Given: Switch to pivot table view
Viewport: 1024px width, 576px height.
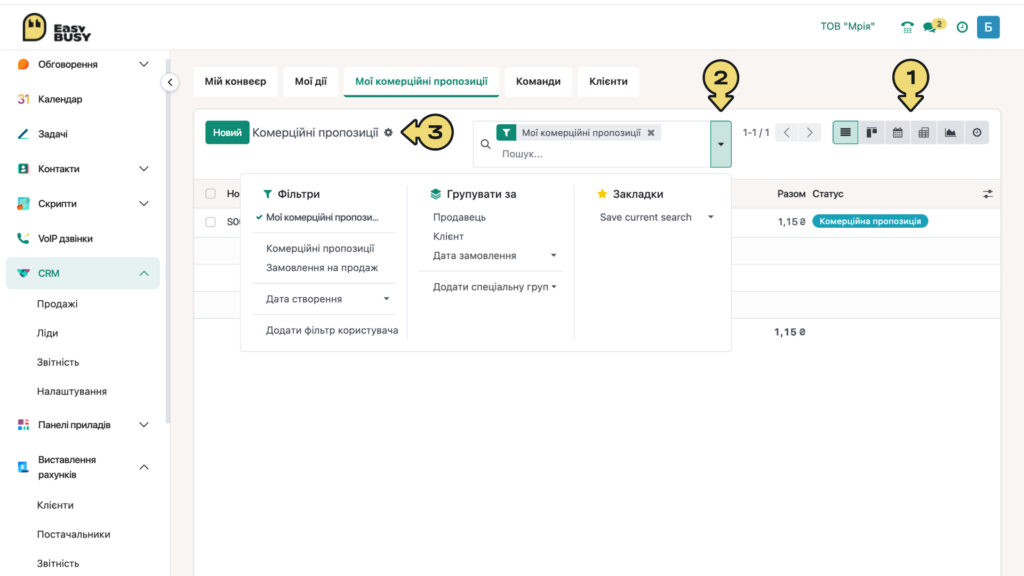Looking at the screenshot, I should click(x=923, y=133).
